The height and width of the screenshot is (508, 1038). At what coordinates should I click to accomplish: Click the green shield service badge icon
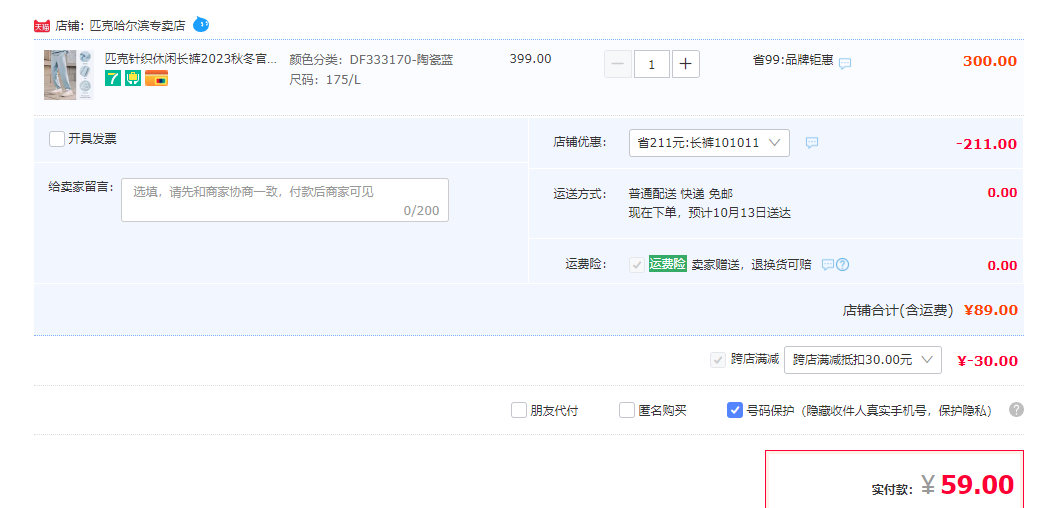click(133, 78)
